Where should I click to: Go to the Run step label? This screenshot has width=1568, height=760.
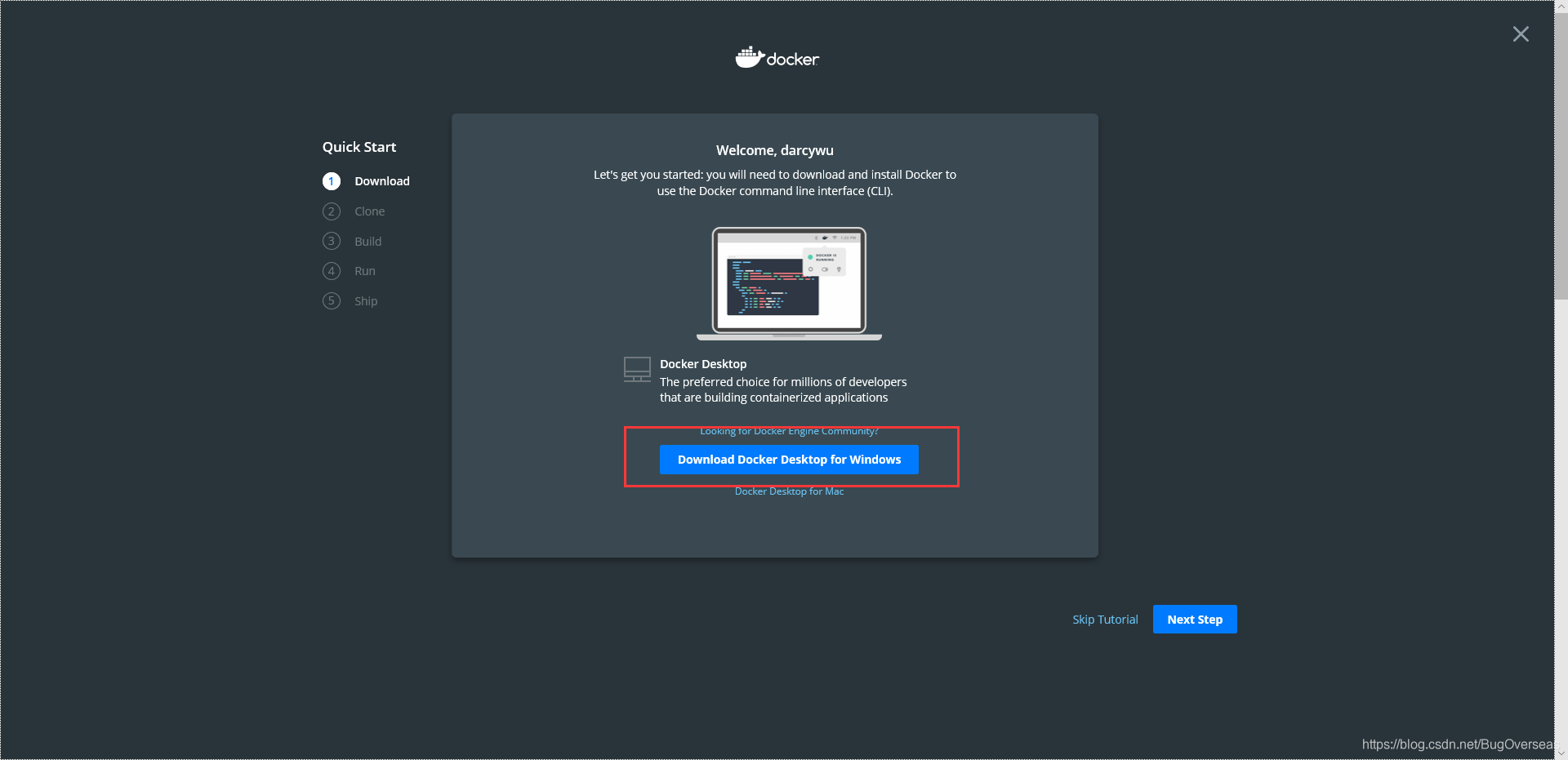point(365,271)
